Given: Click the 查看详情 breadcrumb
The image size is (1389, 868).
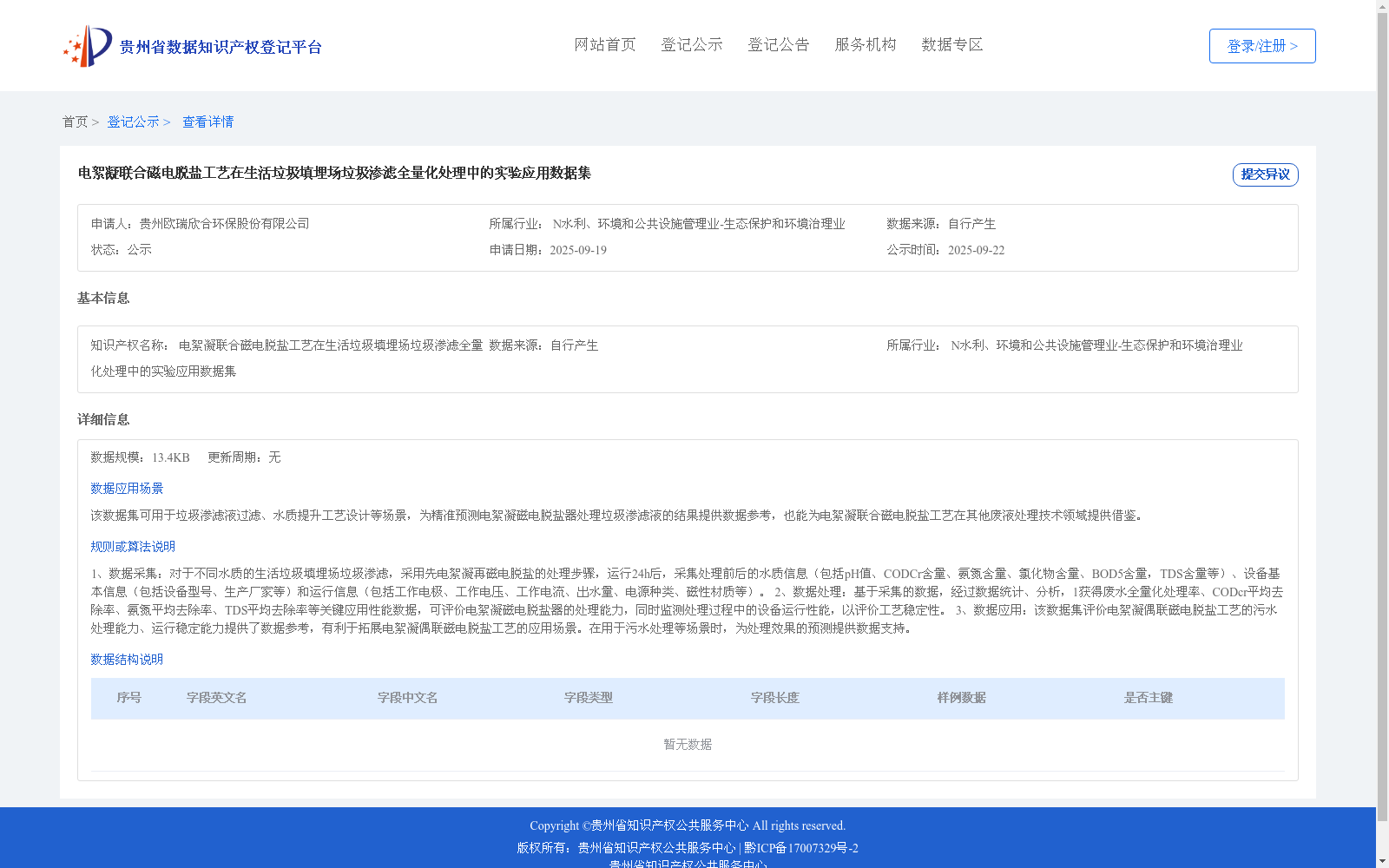Looking at the screenshot, I should point(207,122).
